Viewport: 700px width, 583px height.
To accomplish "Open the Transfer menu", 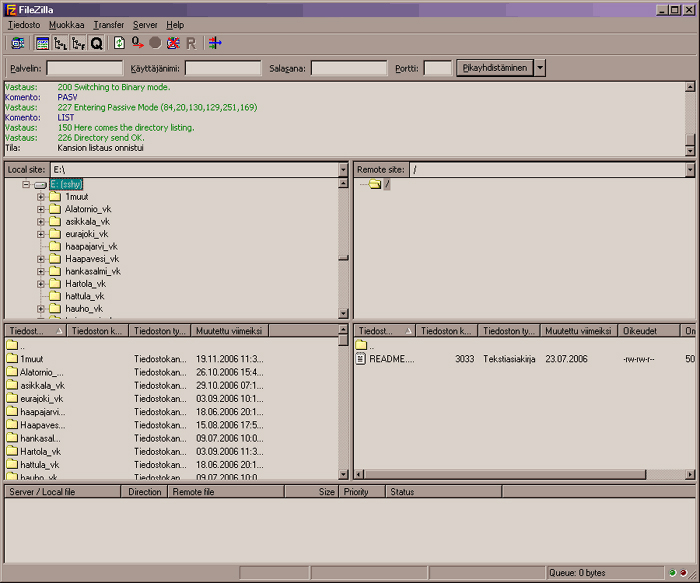I will pos(109,24).
